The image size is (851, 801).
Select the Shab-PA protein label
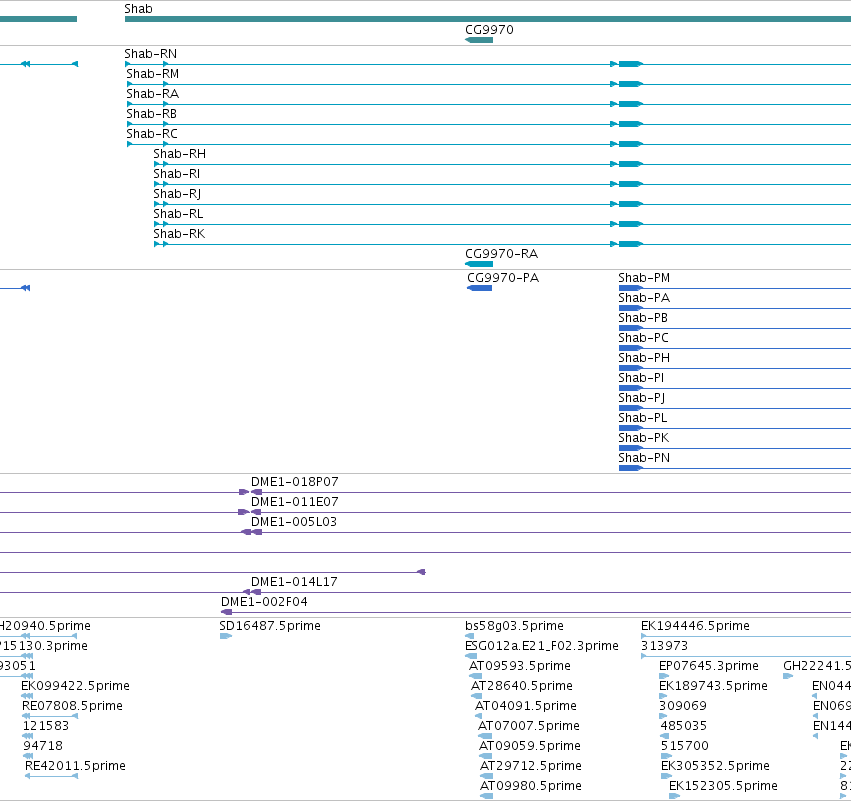click(x=644, y=298)
